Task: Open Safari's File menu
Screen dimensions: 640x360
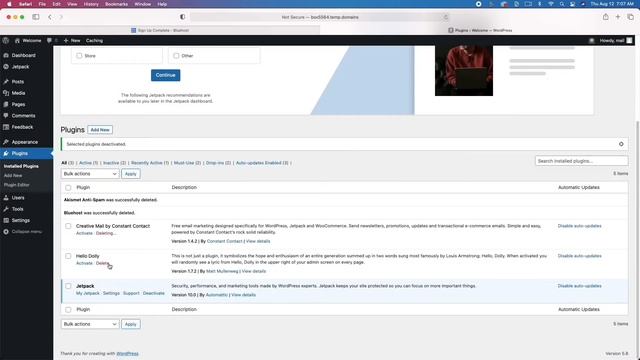Action: [42, 4]
